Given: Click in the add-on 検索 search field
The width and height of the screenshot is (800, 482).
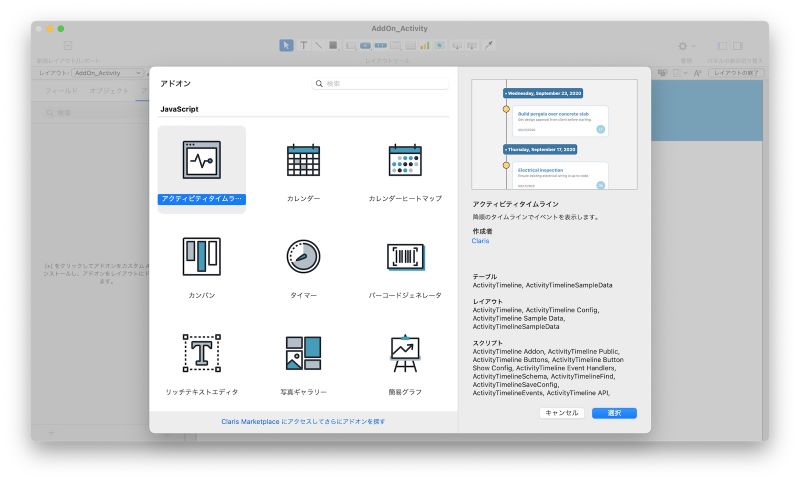Looking at the screenshot, I should click(x=381, y=84).
